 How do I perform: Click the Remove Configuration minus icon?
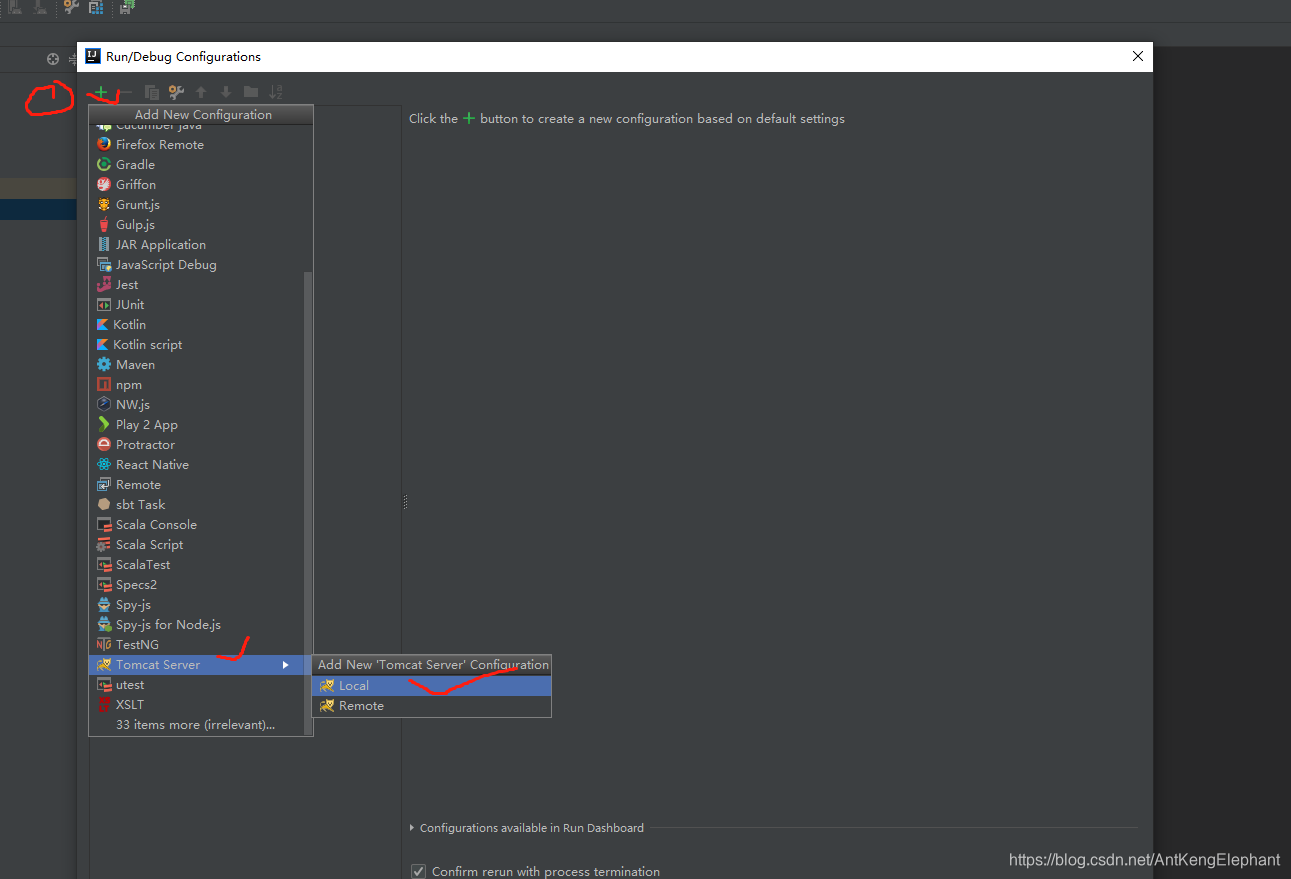point(126,92)
